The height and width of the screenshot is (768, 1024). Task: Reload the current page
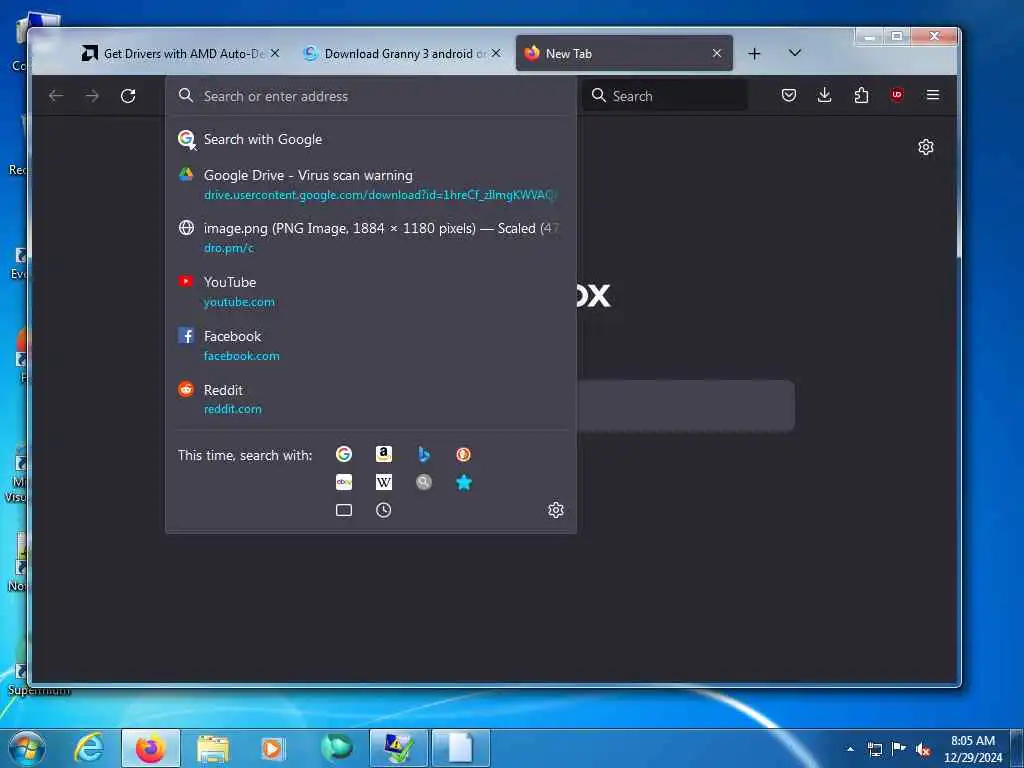point(128,96)
